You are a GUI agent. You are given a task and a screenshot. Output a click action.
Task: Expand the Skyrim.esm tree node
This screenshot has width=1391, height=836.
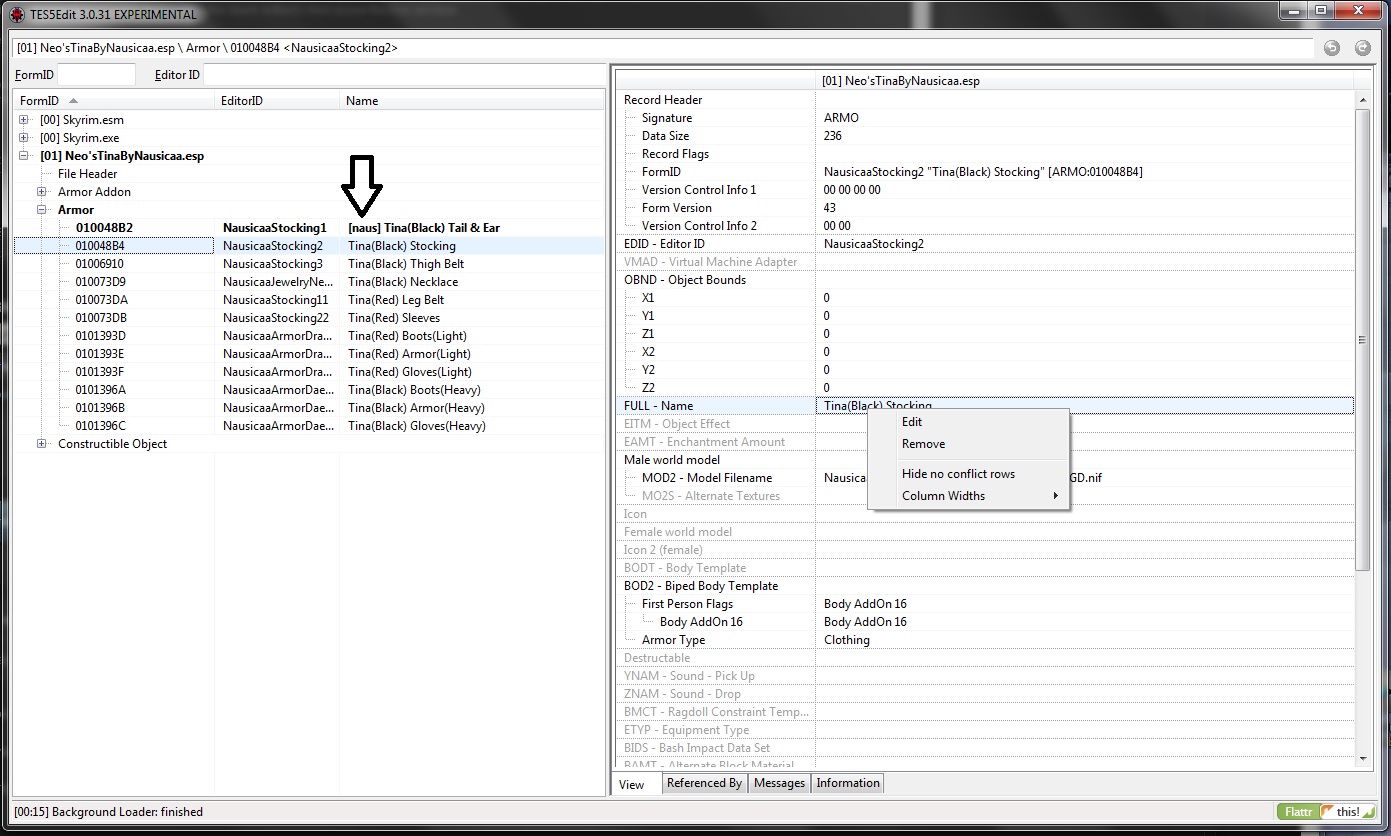click(x=23, y=119)
